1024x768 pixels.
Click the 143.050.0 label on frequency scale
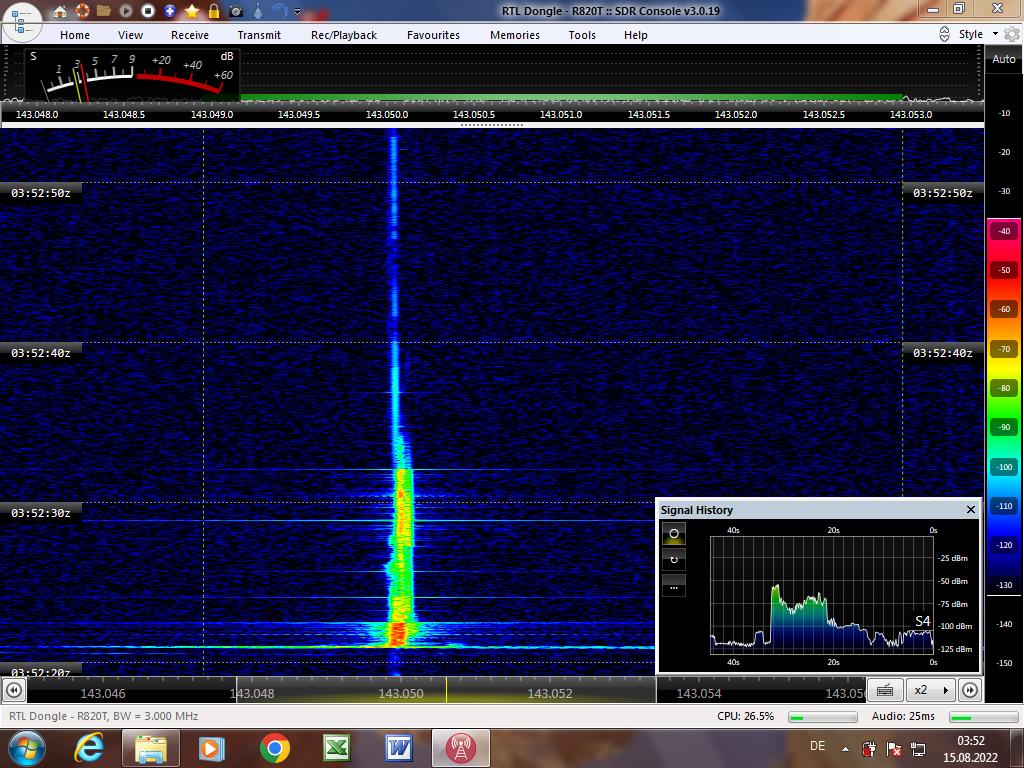tap(387, 114)
